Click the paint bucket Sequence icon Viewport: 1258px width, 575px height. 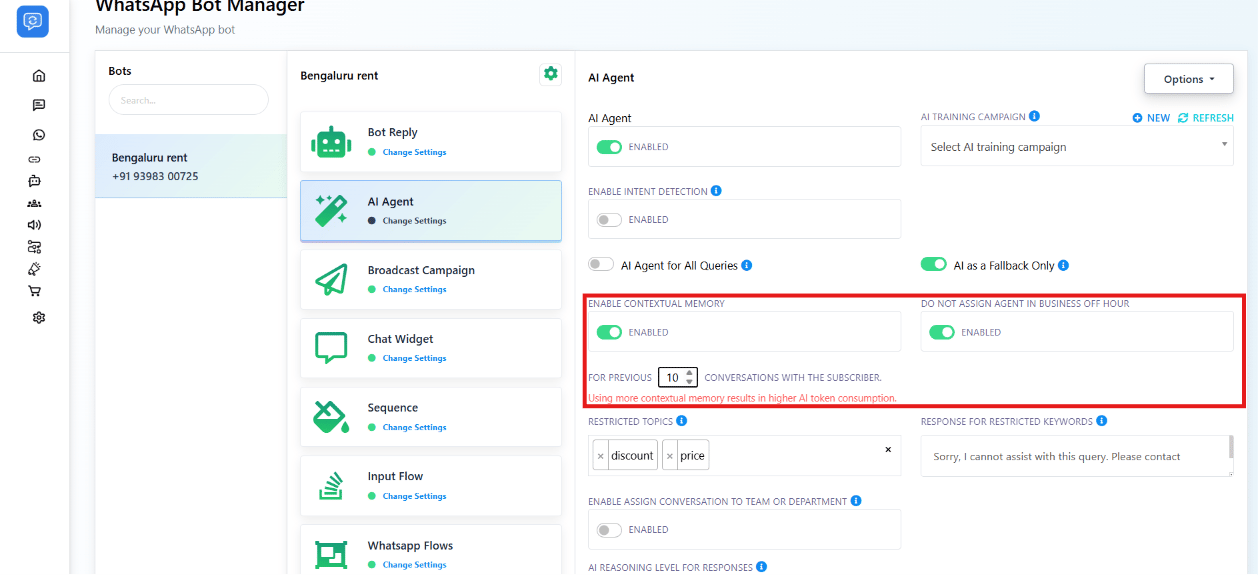[331, 417]
